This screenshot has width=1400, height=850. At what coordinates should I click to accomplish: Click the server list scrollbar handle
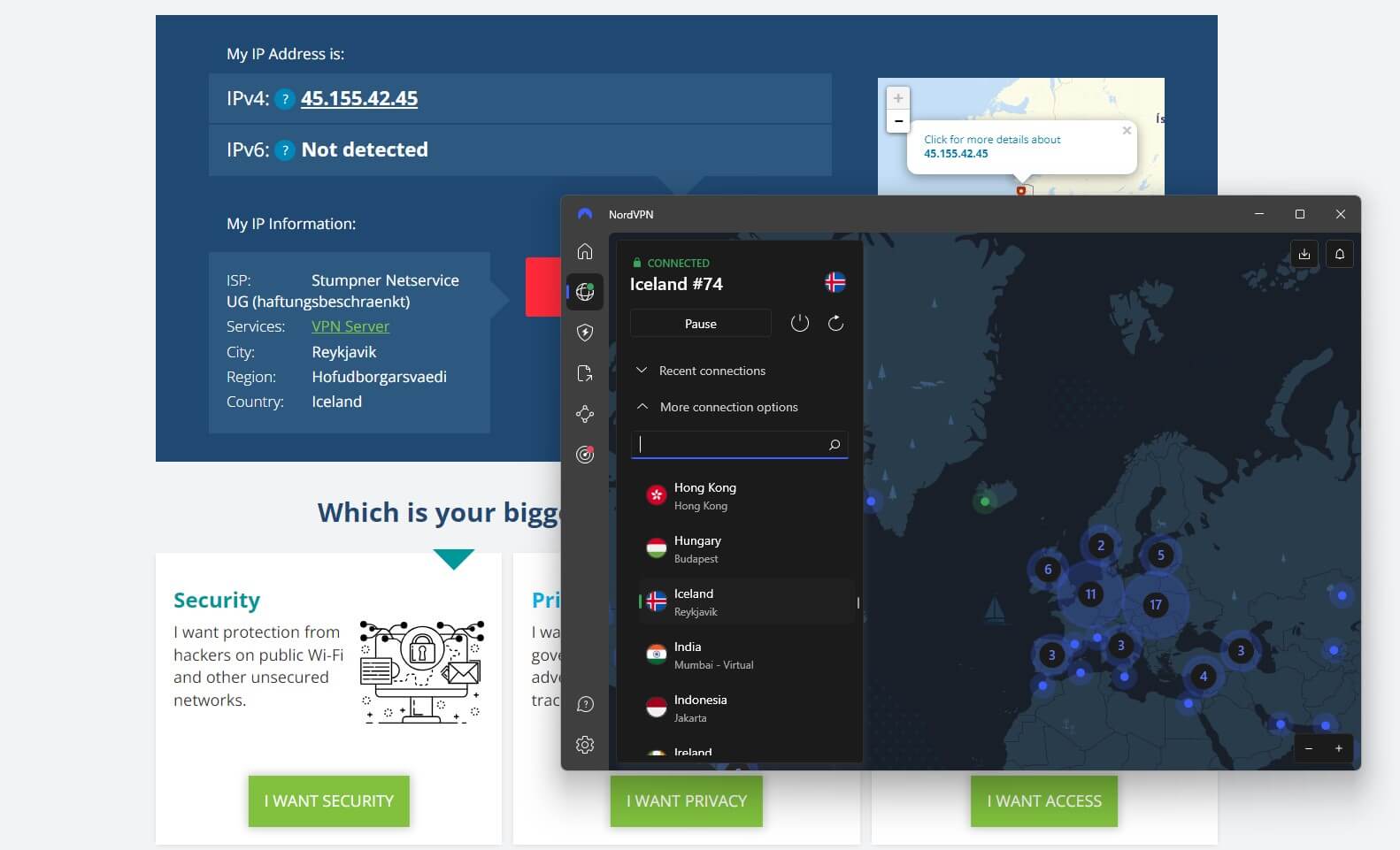pyautogui.click(x=858, y=602)
